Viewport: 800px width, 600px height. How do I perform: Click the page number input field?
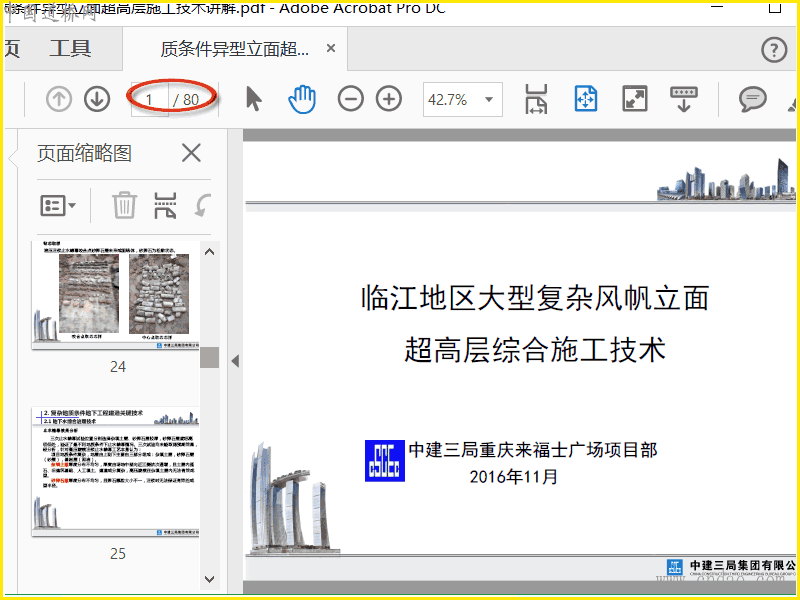coord(149,99)
